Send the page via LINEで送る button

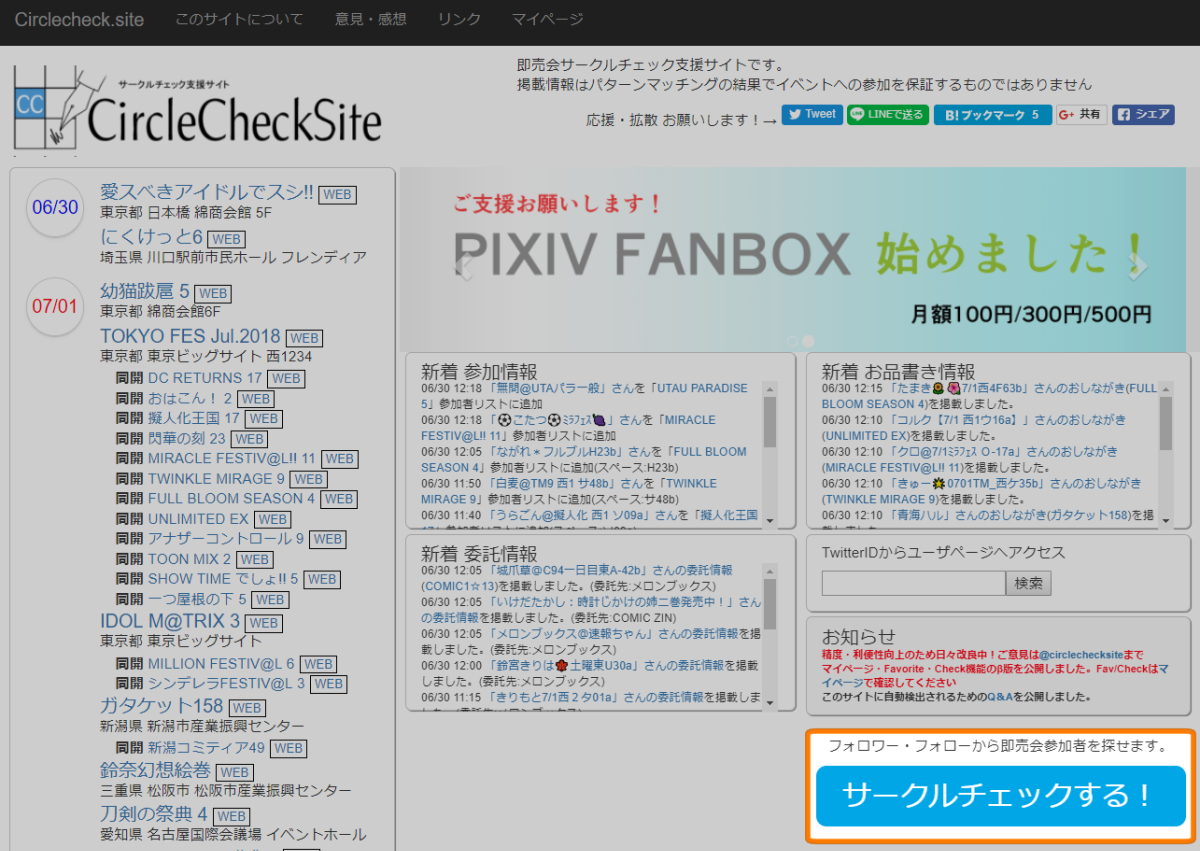coord(888,115)
